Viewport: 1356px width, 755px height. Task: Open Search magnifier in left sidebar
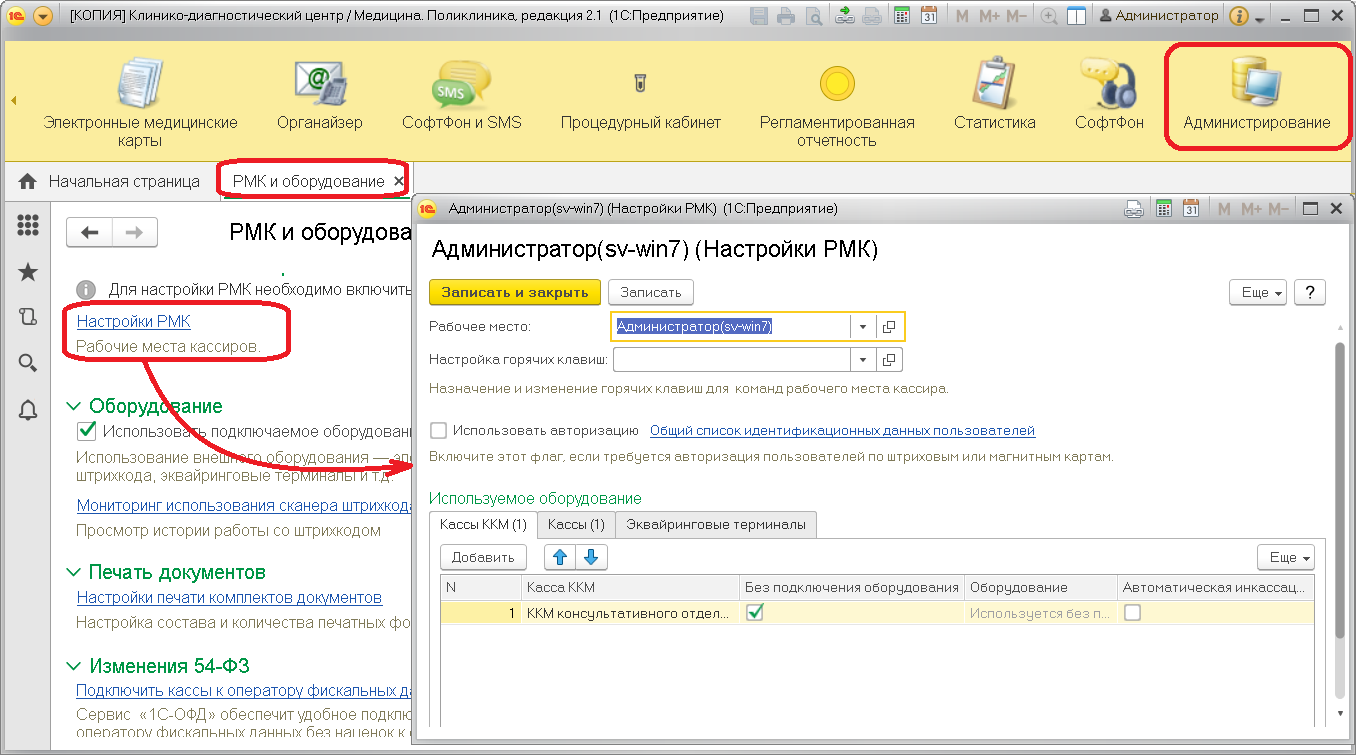point(28,362)
